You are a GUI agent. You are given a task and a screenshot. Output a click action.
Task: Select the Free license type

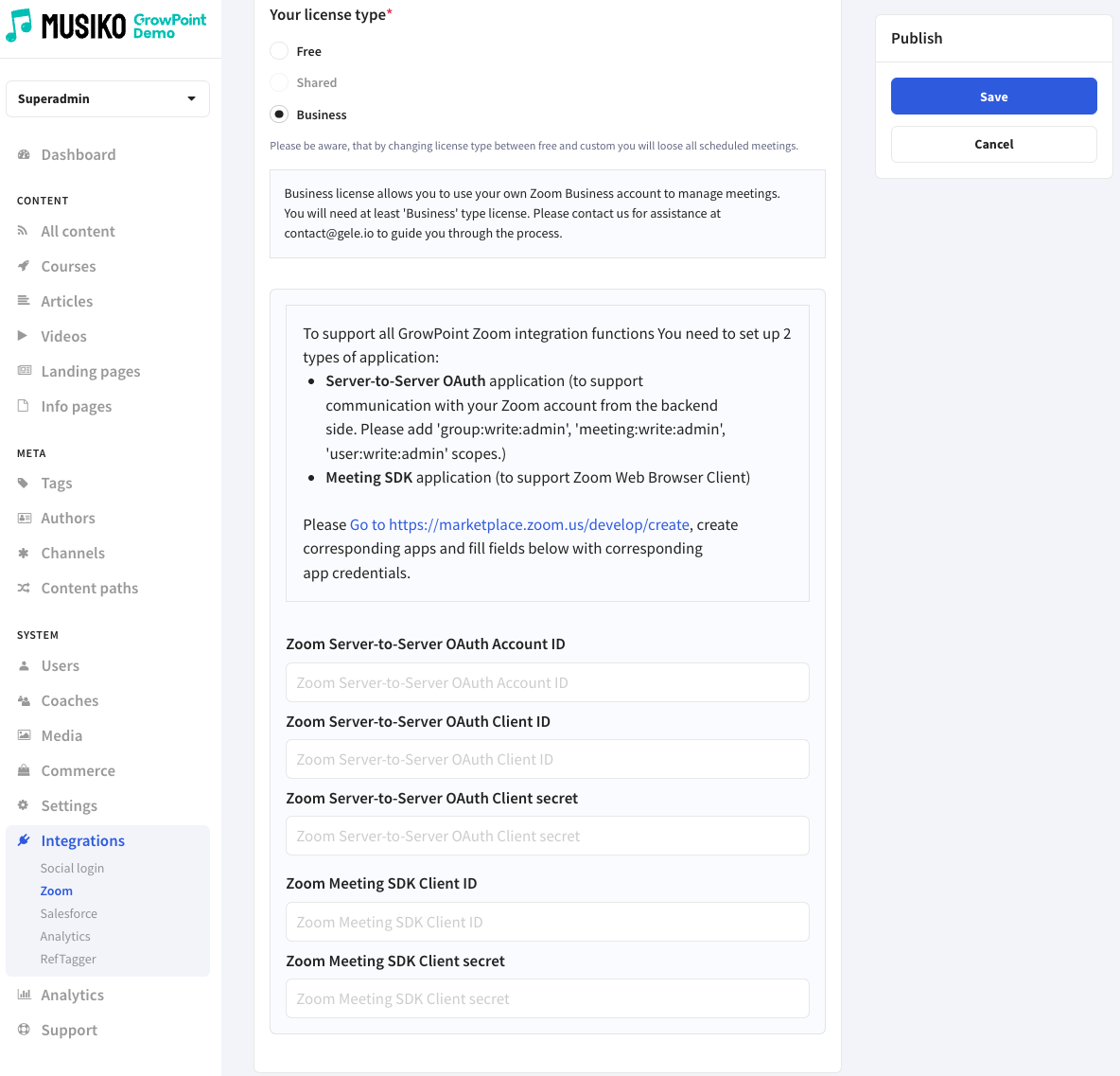(279, 51)
